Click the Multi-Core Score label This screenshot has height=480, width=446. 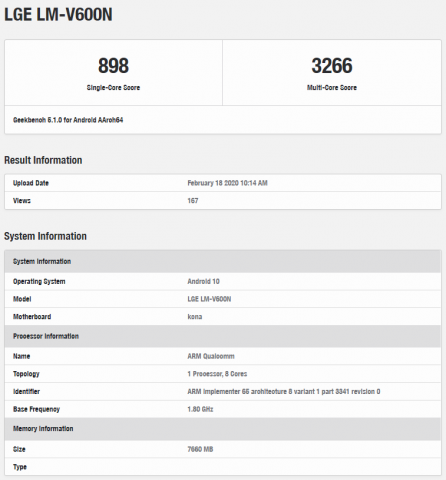point(332,88)
